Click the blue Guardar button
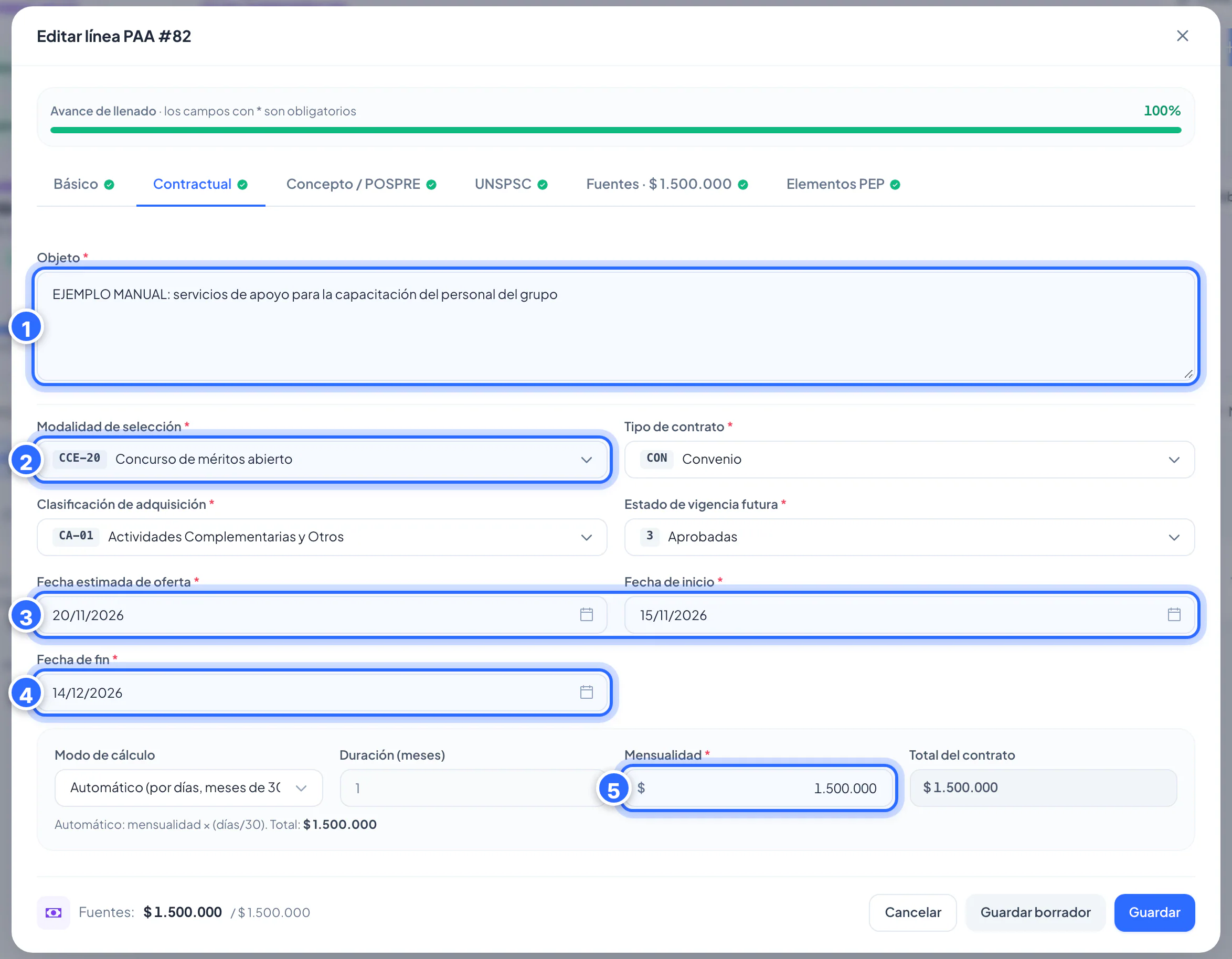 click(1154, 912)
